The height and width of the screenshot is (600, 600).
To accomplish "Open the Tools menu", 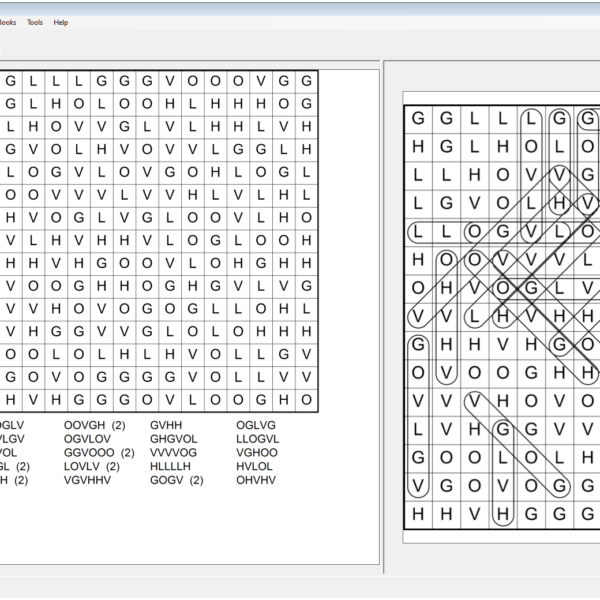I will (x=35, y=22).
